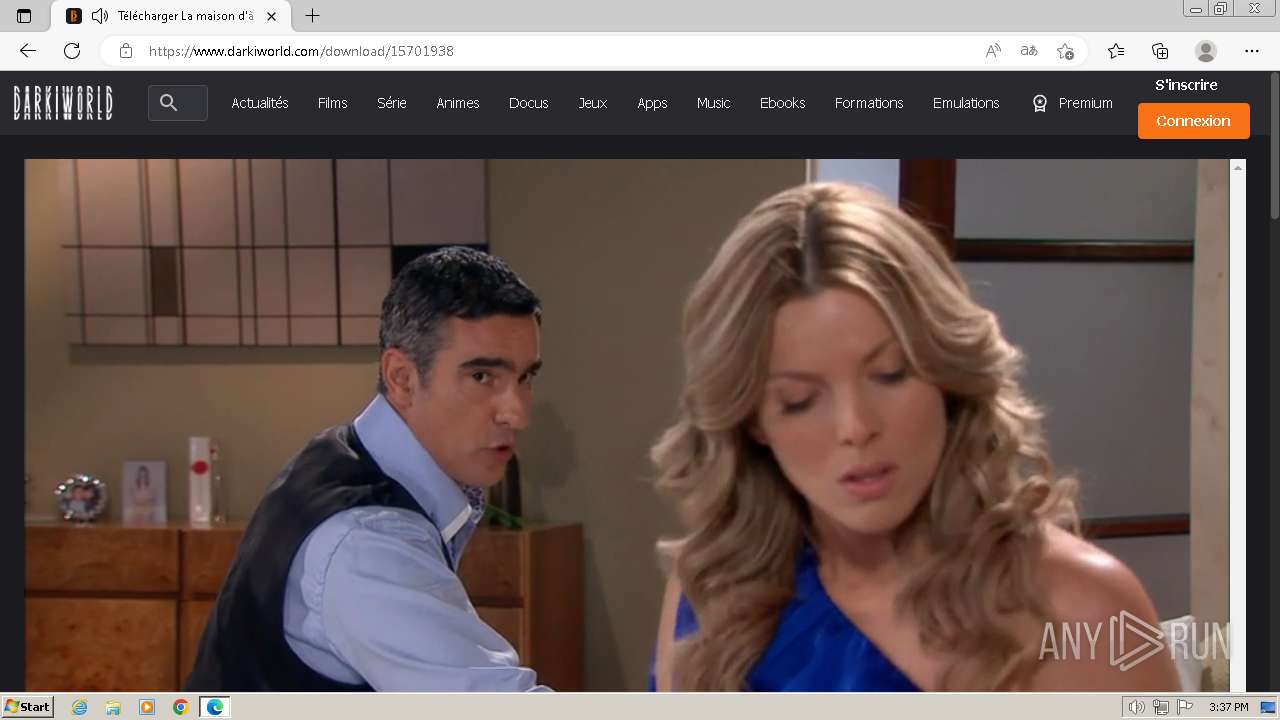This screenshot has height=720, width=1280.
Task: Launch Google Chrome from taskbar
Action: pyautogui.click(x=181, y=707)
